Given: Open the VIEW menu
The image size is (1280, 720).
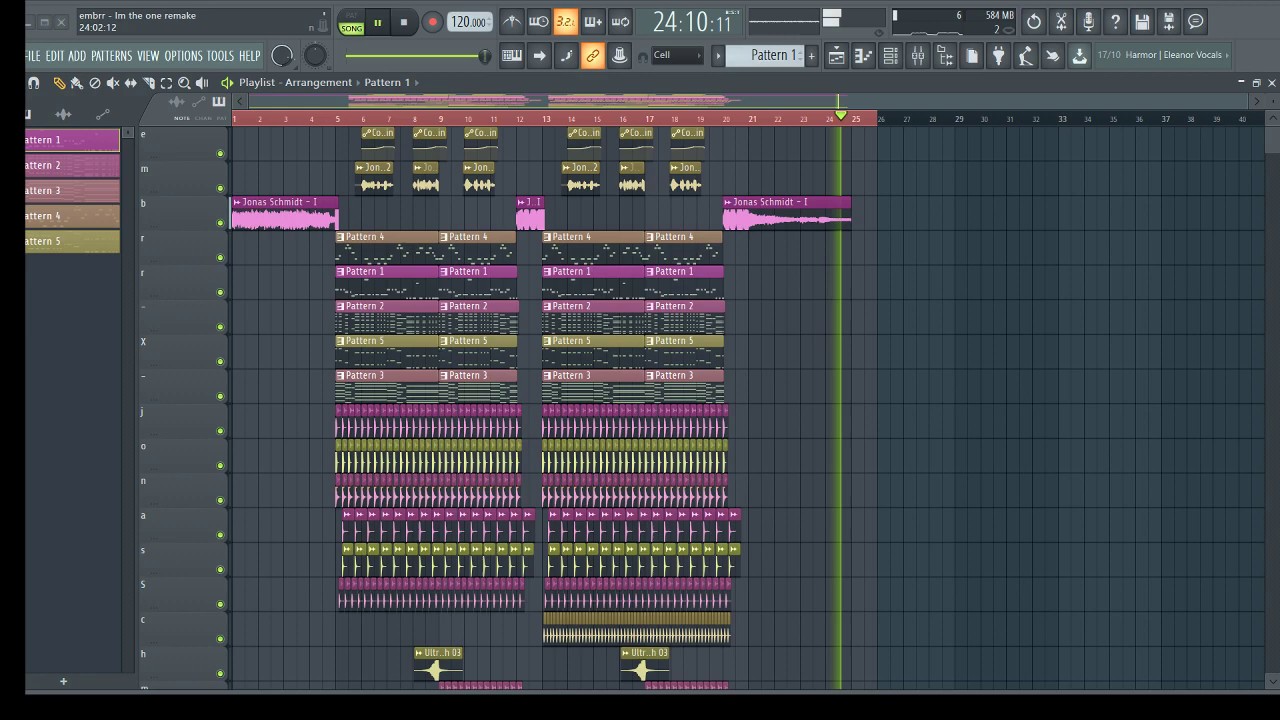Looking at the screenshot, I should 148,56.
